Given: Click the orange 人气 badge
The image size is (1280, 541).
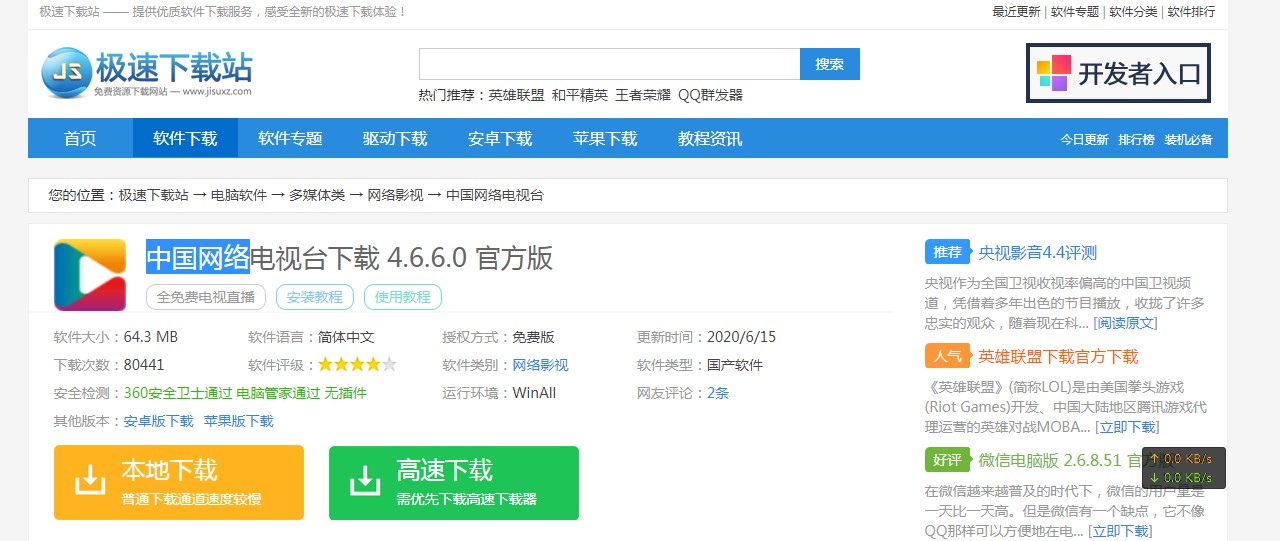Looking at the screenshot, I should click(x=947, y=356).
